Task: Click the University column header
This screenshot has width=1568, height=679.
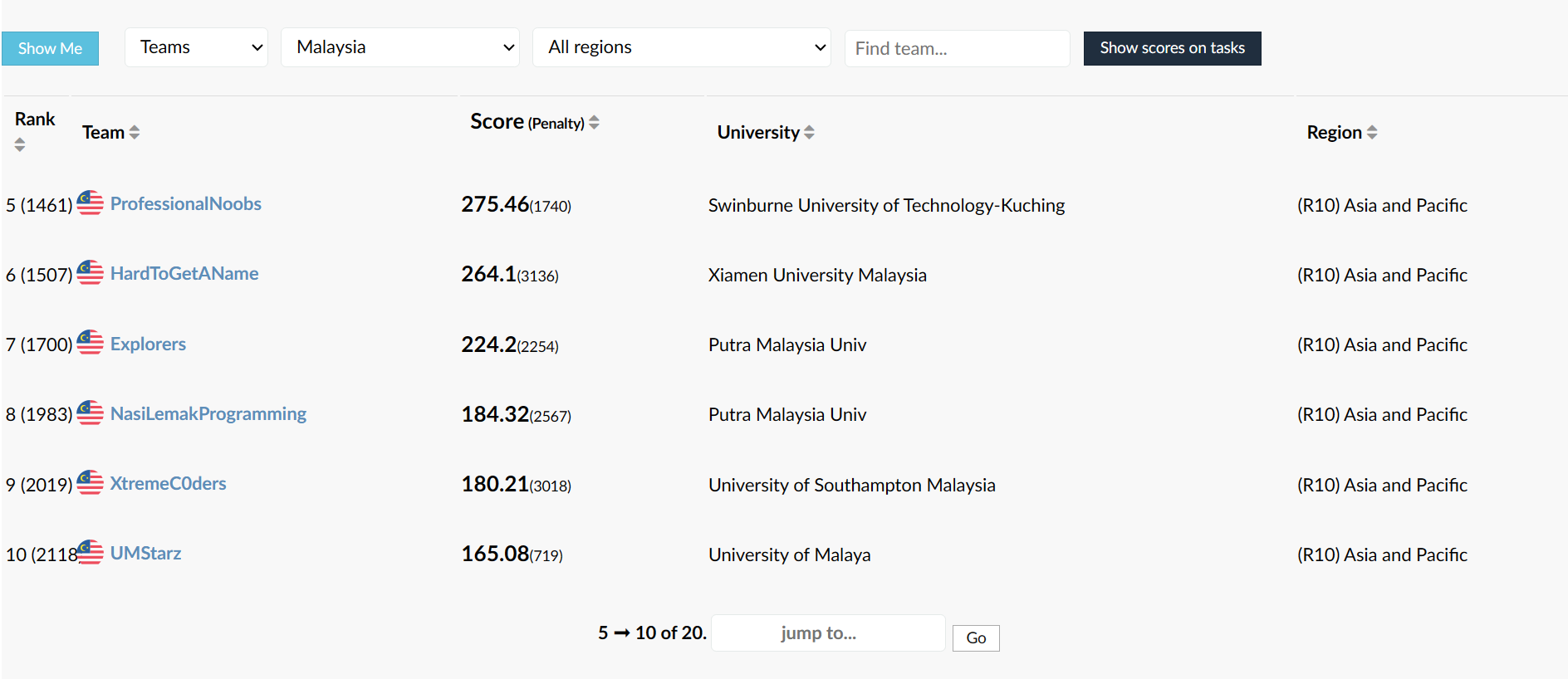Action: [x=765, y=132]
